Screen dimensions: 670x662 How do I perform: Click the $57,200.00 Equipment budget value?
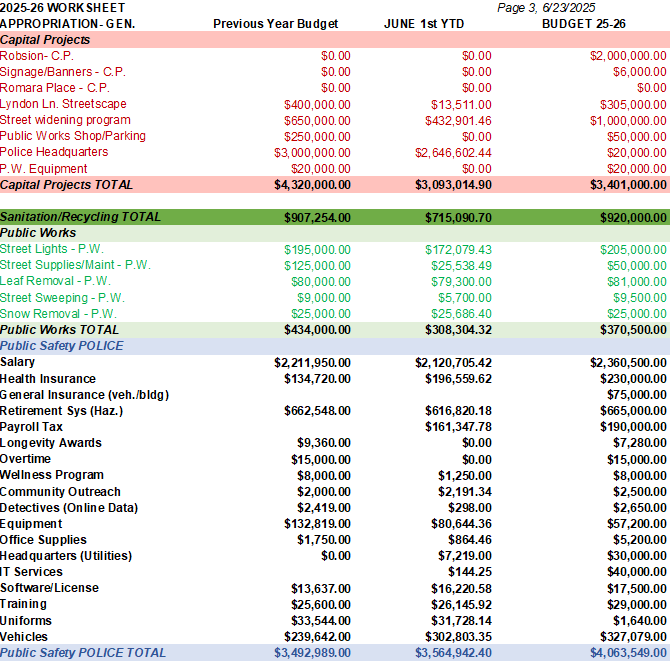pos(637,524)
